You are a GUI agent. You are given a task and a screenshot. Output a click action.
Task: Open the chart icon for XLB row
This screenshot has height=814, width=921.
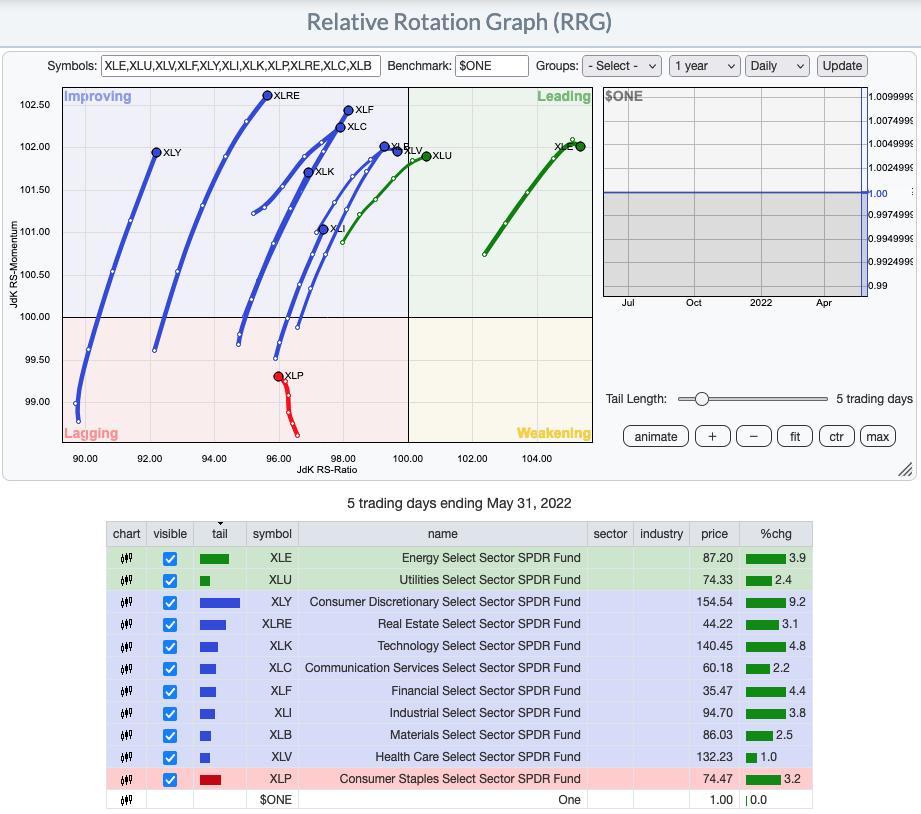[x=126, y=735]
